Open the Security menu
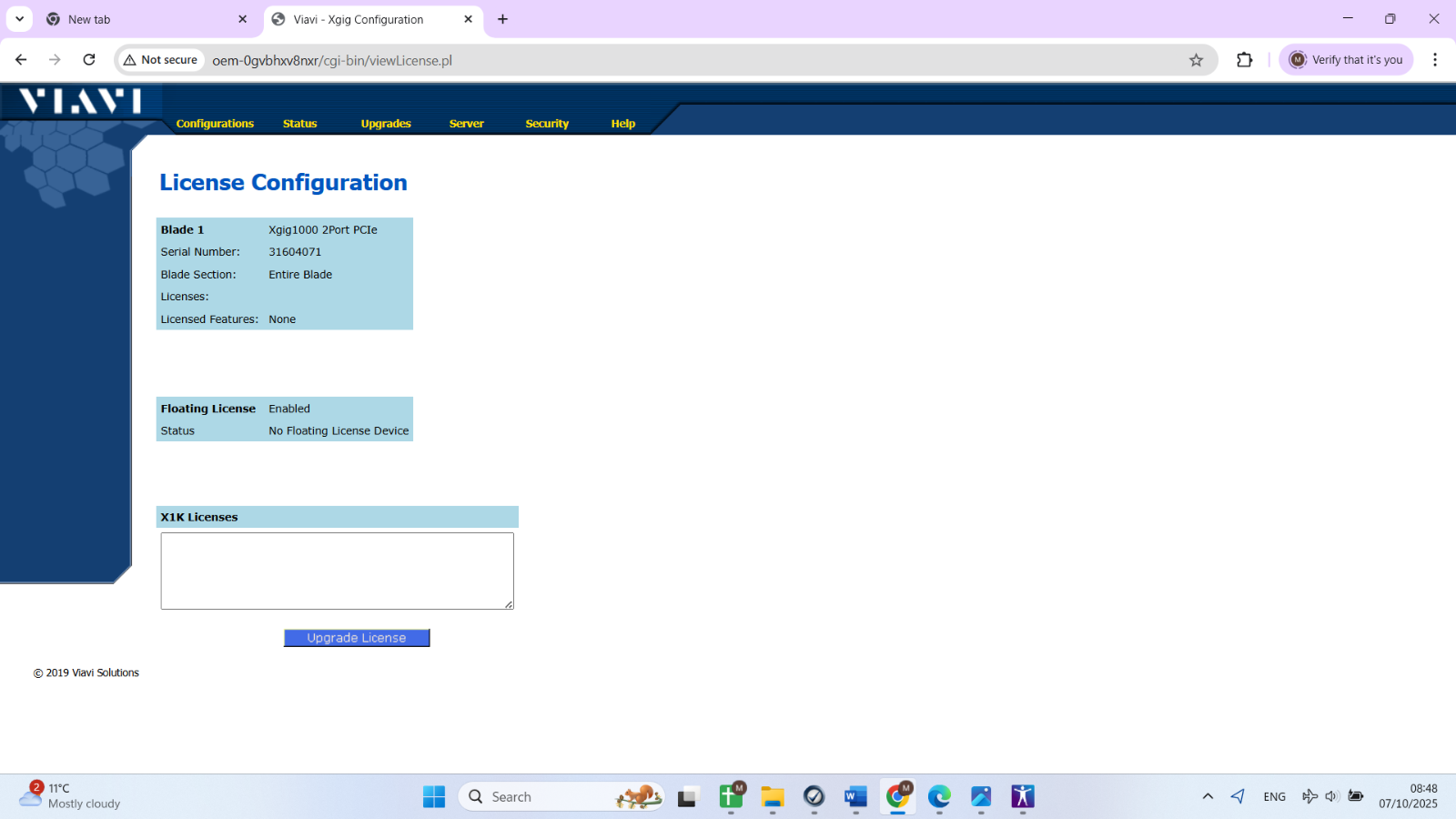The image size is (1456, 819). [547, 124]
